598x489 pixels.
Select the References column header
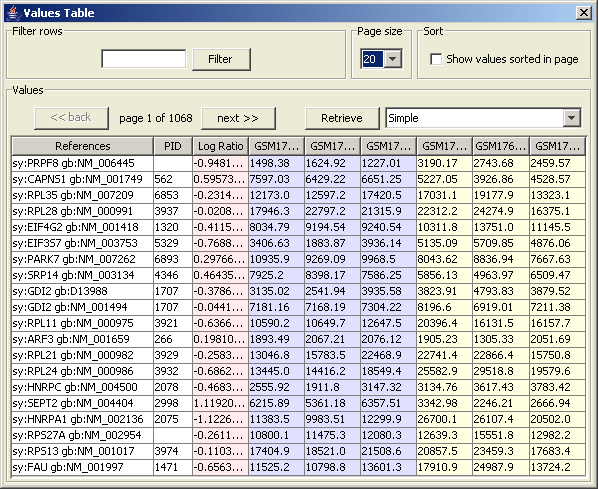coord(82,146)
